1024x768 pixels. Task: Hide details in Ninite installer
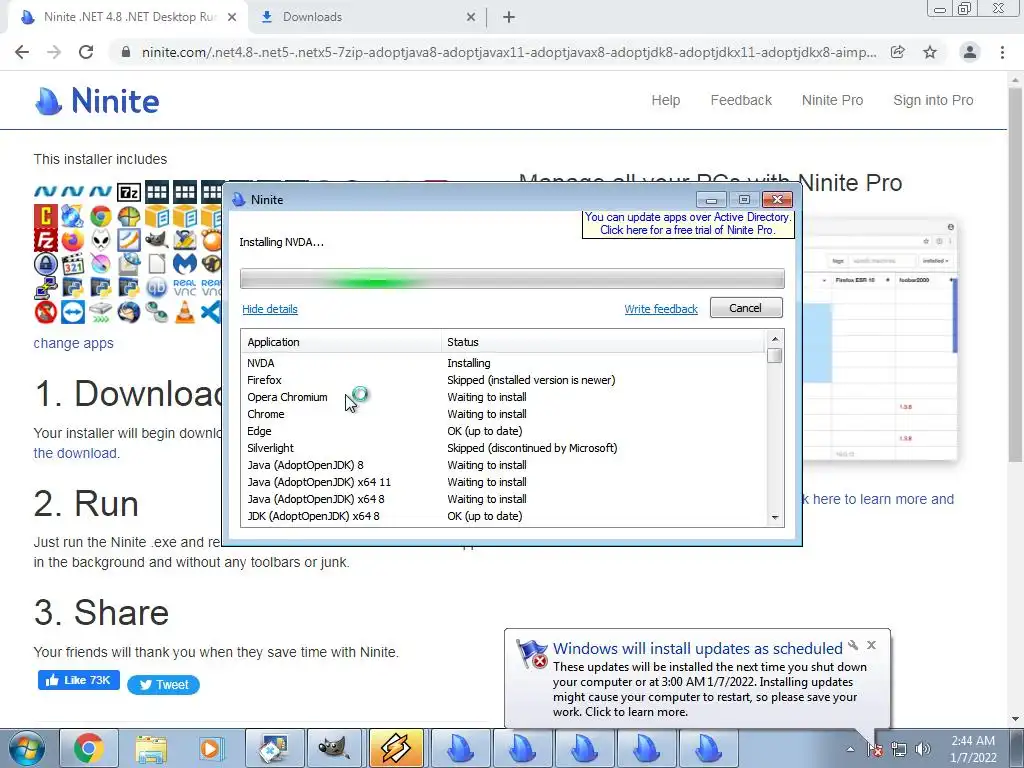(x=270, y=309)
